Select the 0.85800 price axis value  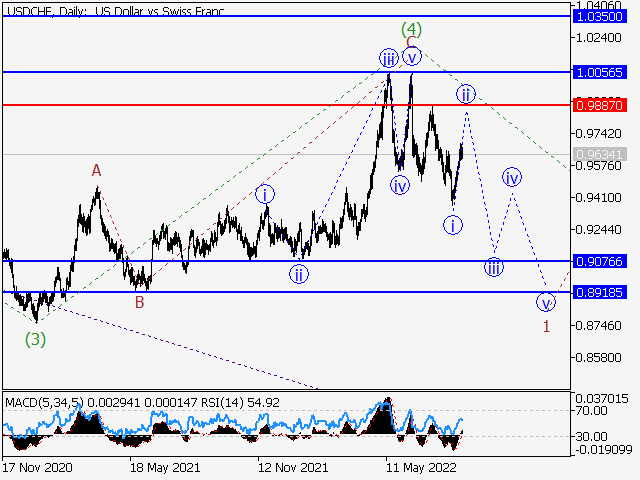coord(599,358)
